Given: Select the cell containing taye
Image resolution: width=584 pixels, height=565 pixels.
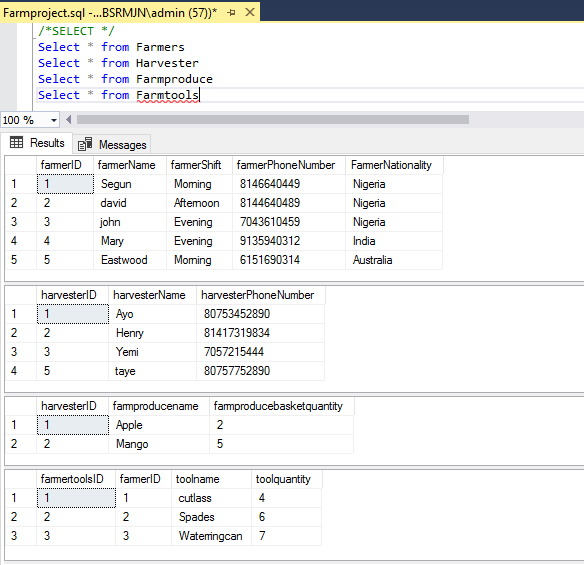Looking at the screenshot, I should pyautogui.click(x=152, y=371).
